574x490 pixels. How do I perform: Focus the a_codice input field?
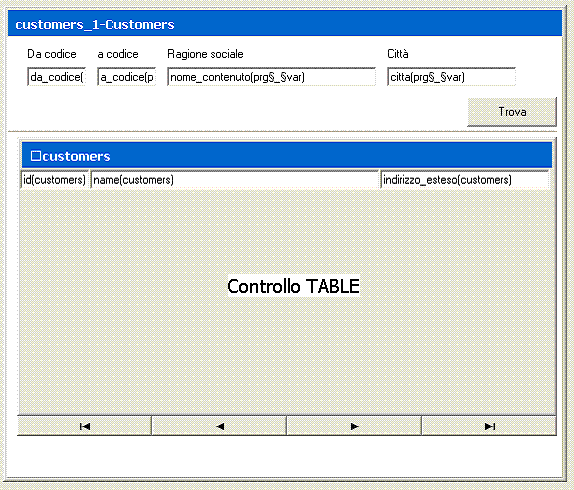127,77
